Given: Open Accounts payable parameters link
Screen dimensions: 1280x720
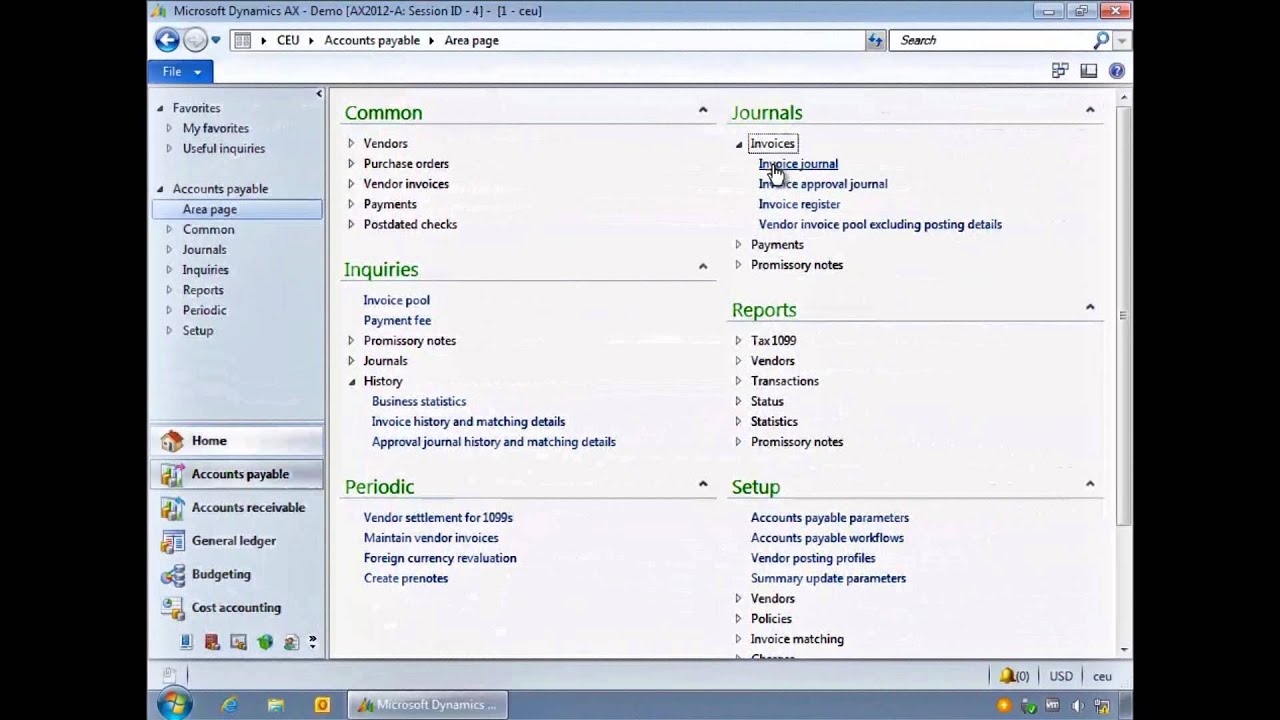Looking at the screenshot, I should point(830,518).
